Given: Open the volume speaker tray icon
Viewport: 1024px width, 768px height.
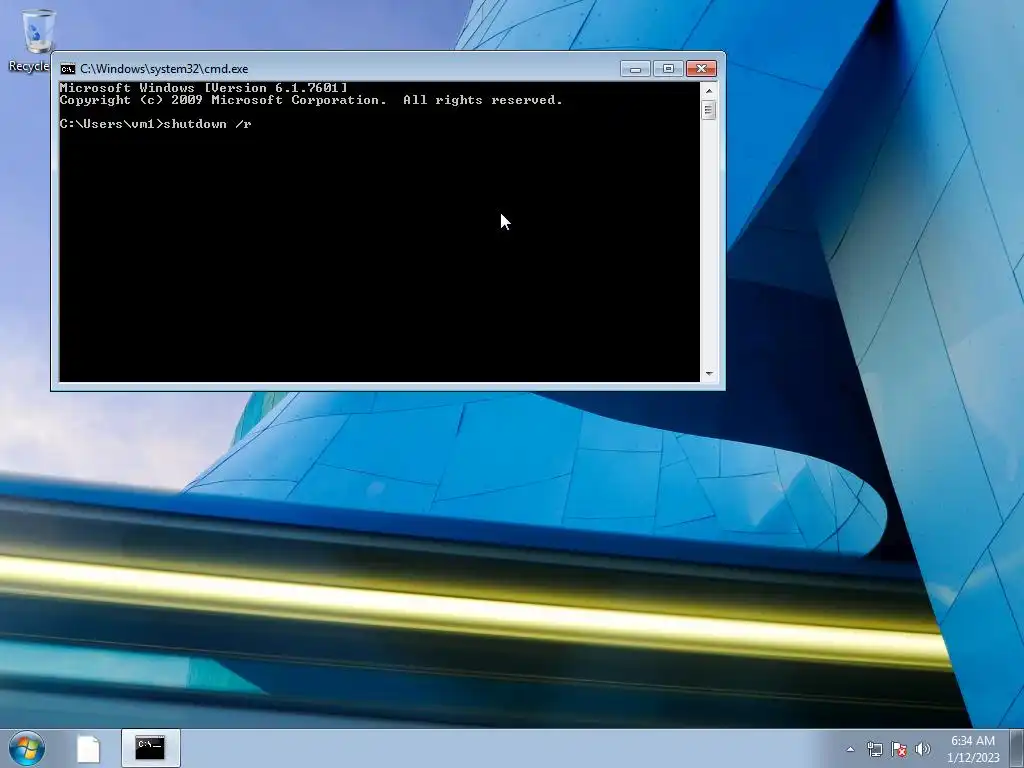Looking at the screenshot, I should tap(923, 749).
